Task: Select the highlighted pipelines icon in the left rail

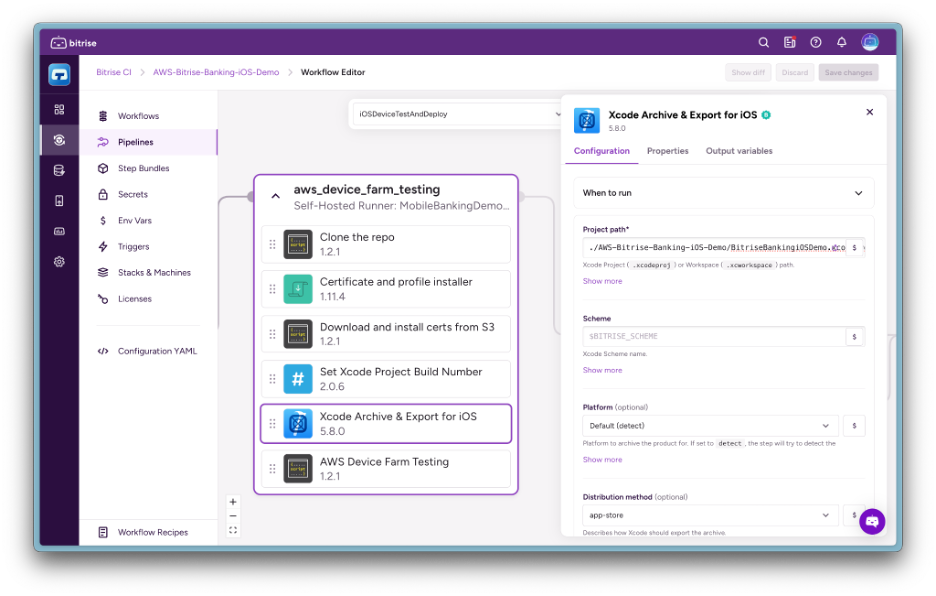Action: click(x=59, y=140)
